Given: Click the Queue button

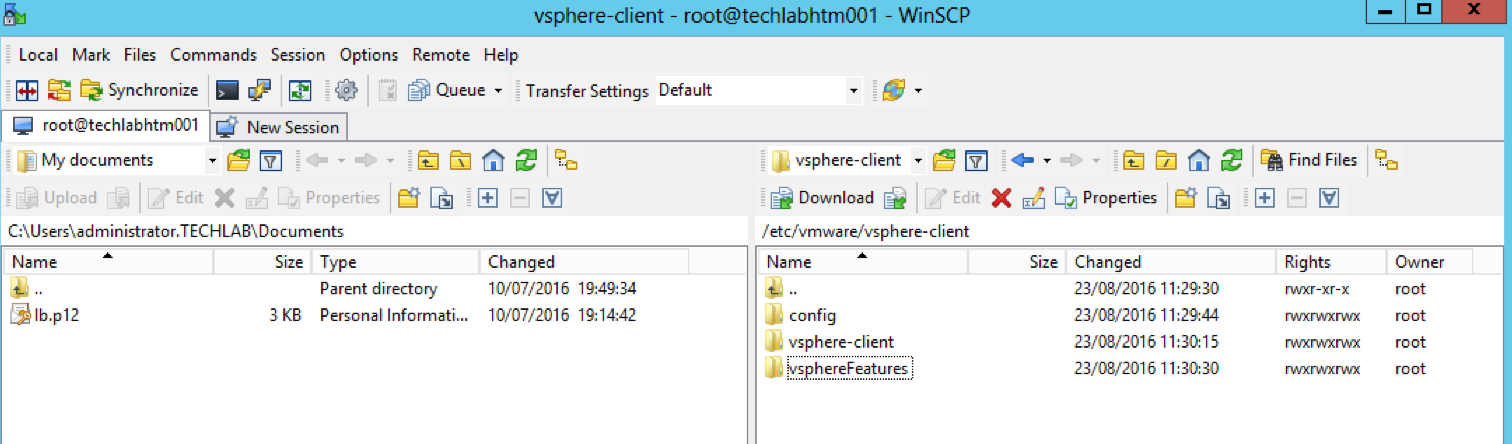Looking at the screenshot, I should click(446, 90).
